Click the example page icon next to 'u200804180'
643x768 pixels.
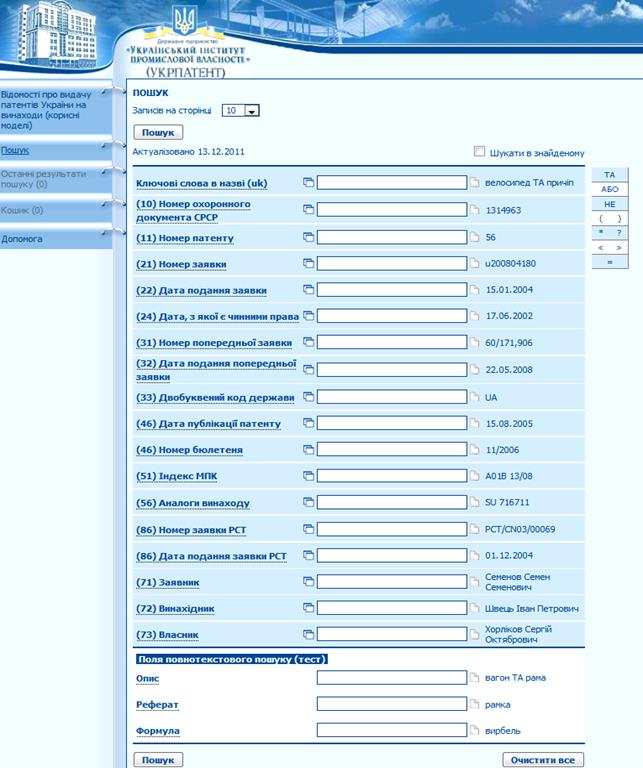pyautogui.click(x=475, y=264)
